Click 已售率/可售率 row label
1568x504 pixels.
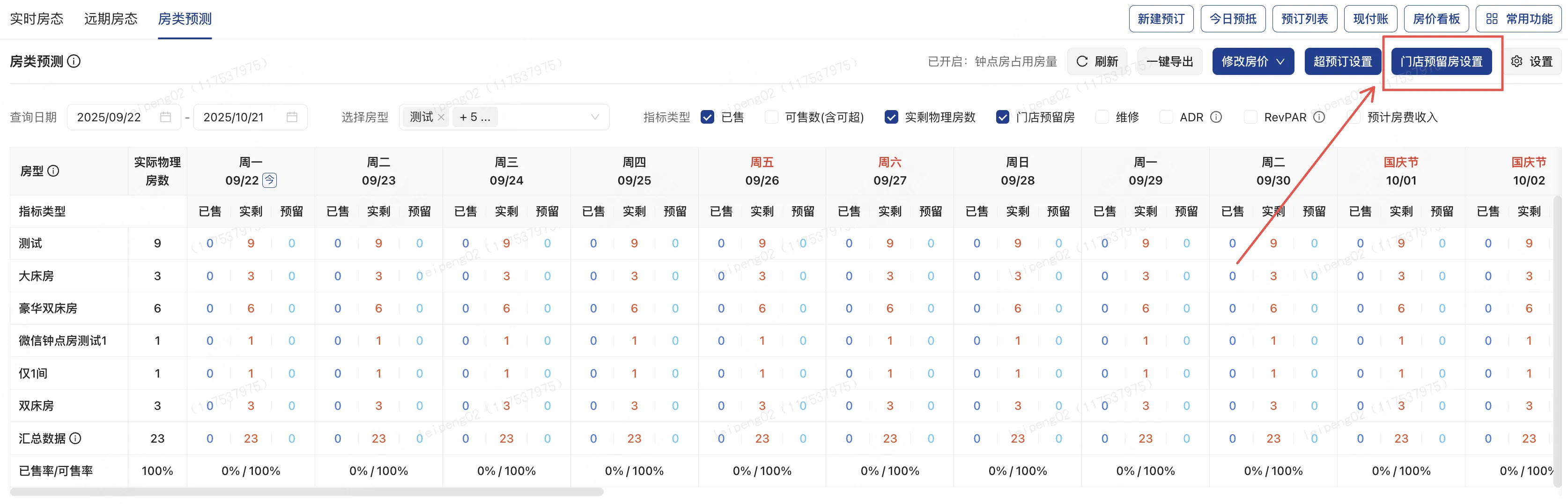point(55,471)
